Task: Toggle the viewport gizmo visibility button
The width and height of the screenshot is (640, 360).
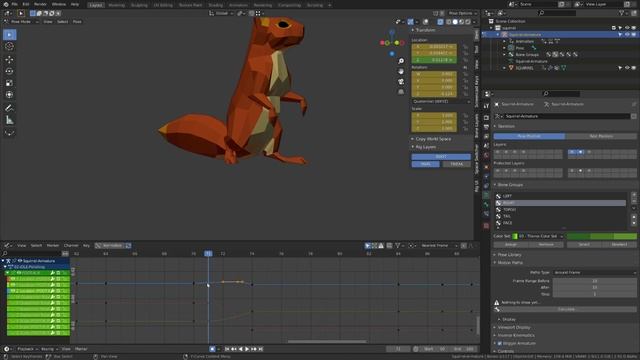Action: tap(410, 22)
